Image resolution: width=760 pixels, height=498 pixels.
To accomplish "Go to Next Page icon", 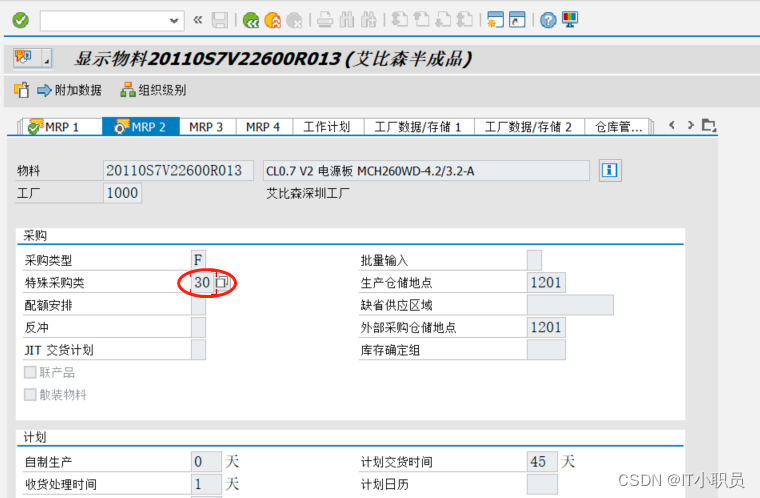I will 443,20.
